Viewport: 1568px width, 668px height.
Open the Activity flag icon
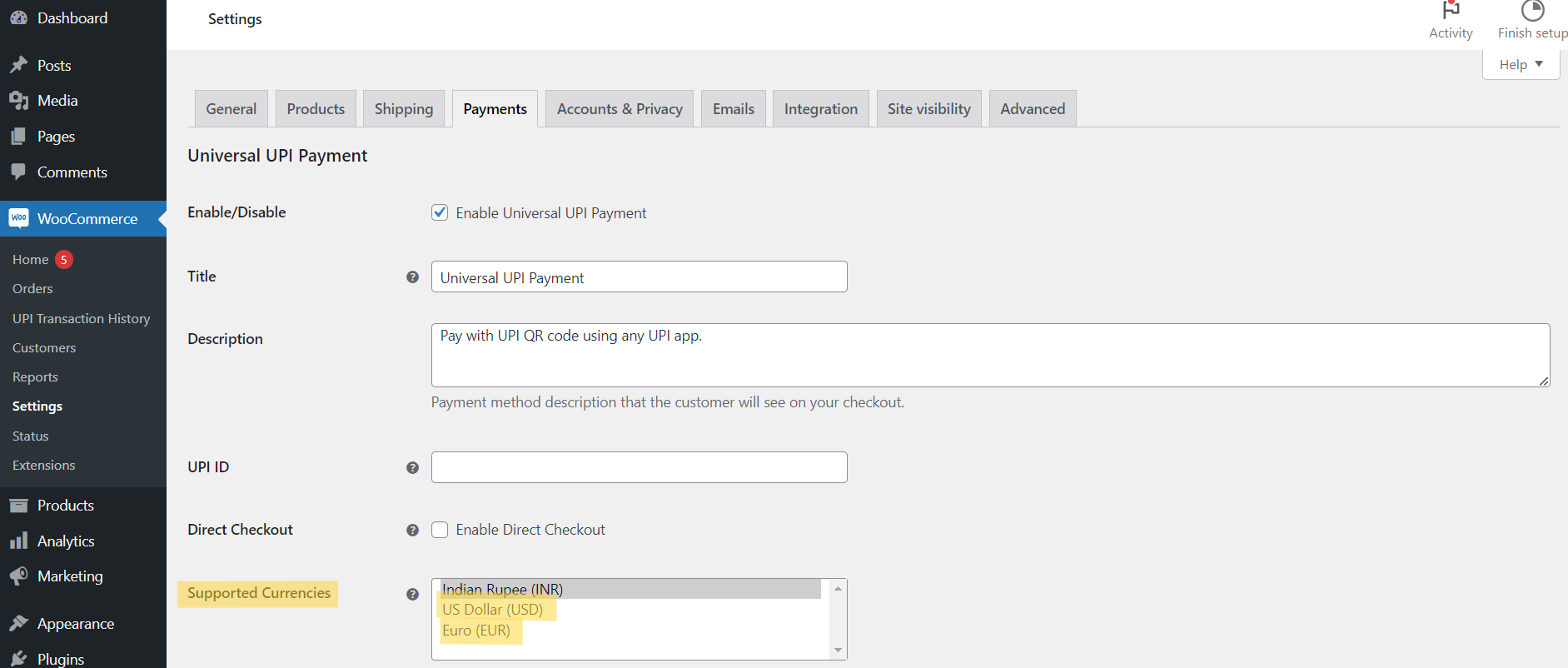click(x=1451, y=10)
